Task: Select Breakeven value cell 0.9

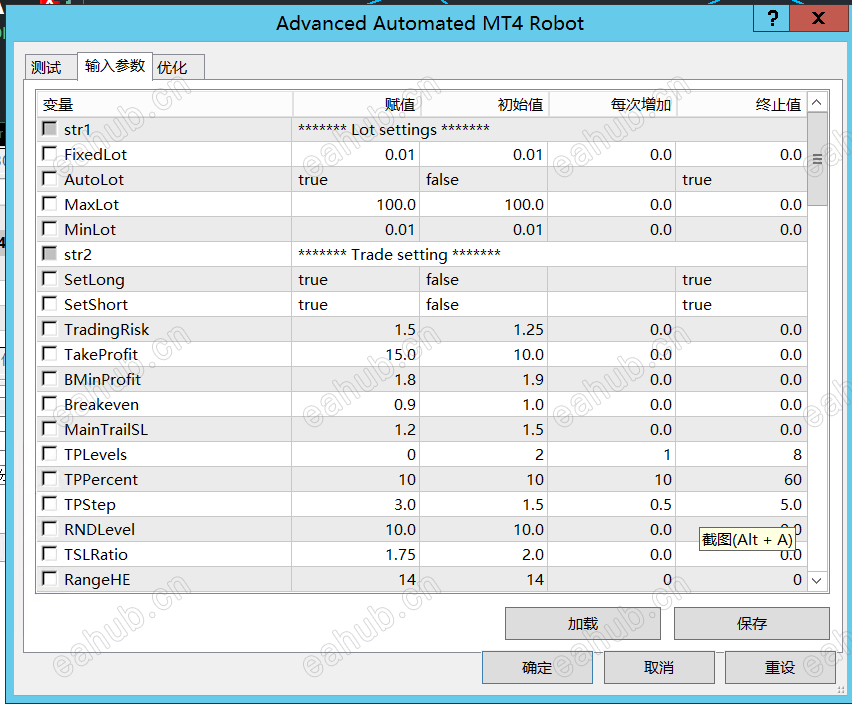Action: click(x=356, y=404)
